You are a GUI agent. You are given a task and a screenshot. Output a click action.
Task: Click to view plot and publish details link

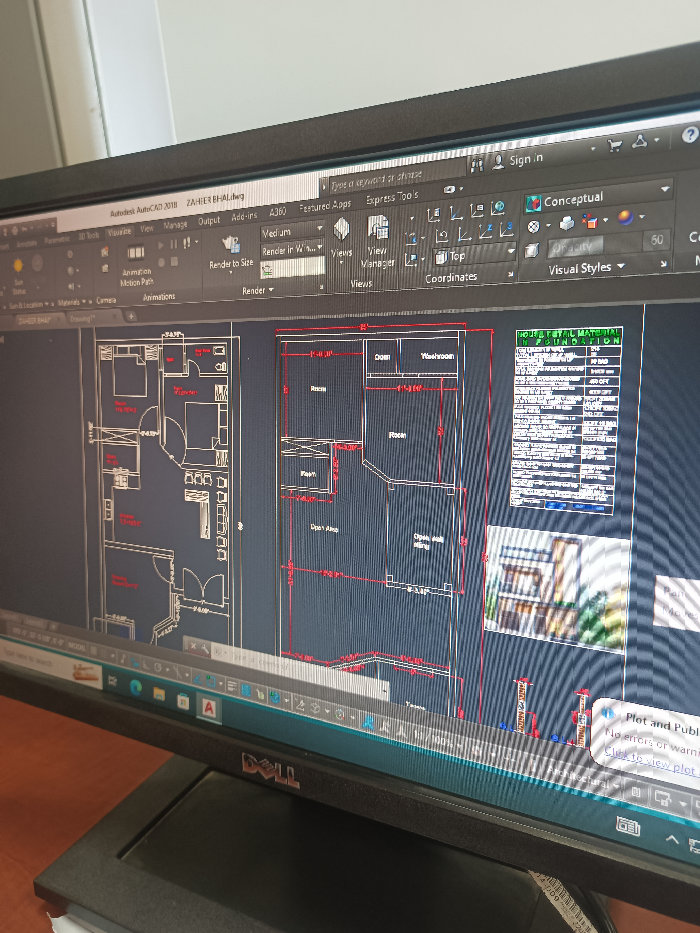coord(651,762)
